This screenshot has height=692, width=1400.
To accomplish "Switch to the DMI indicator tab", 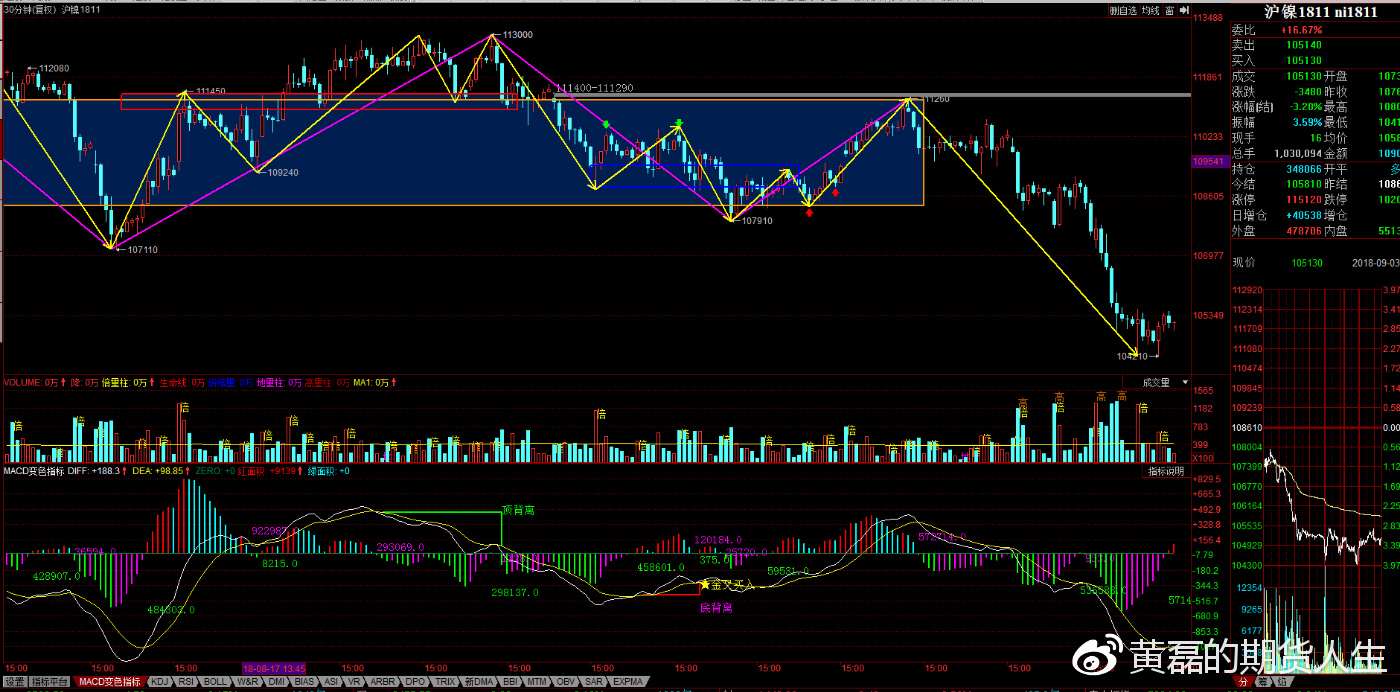I will (276, 681).
